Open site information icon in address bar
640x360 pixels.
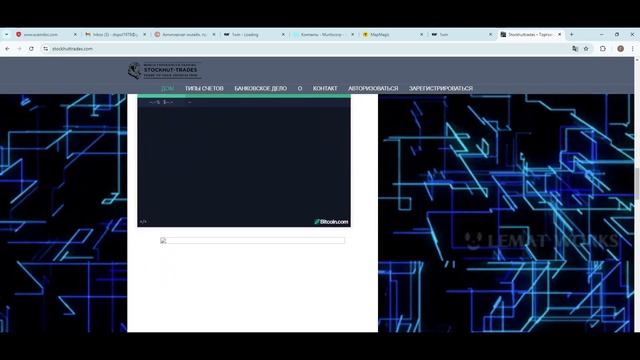pyautogui.click(x=45, y=49)
